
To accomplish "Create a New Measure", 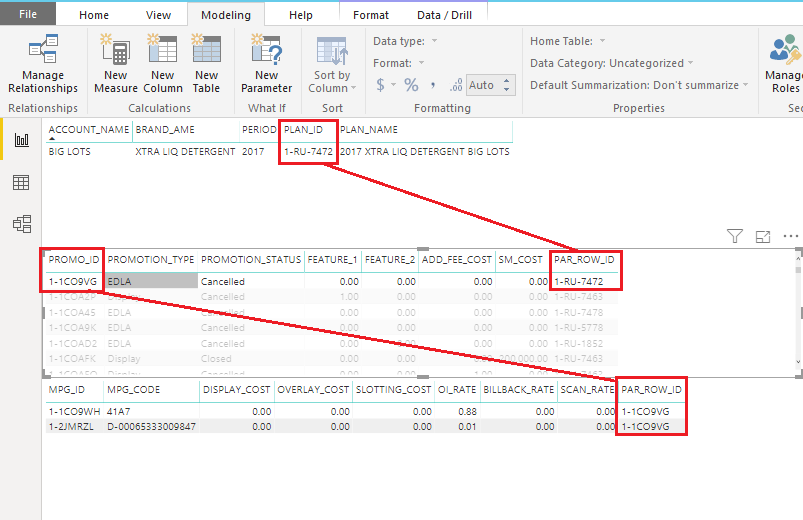I will (x=116, y=64).
